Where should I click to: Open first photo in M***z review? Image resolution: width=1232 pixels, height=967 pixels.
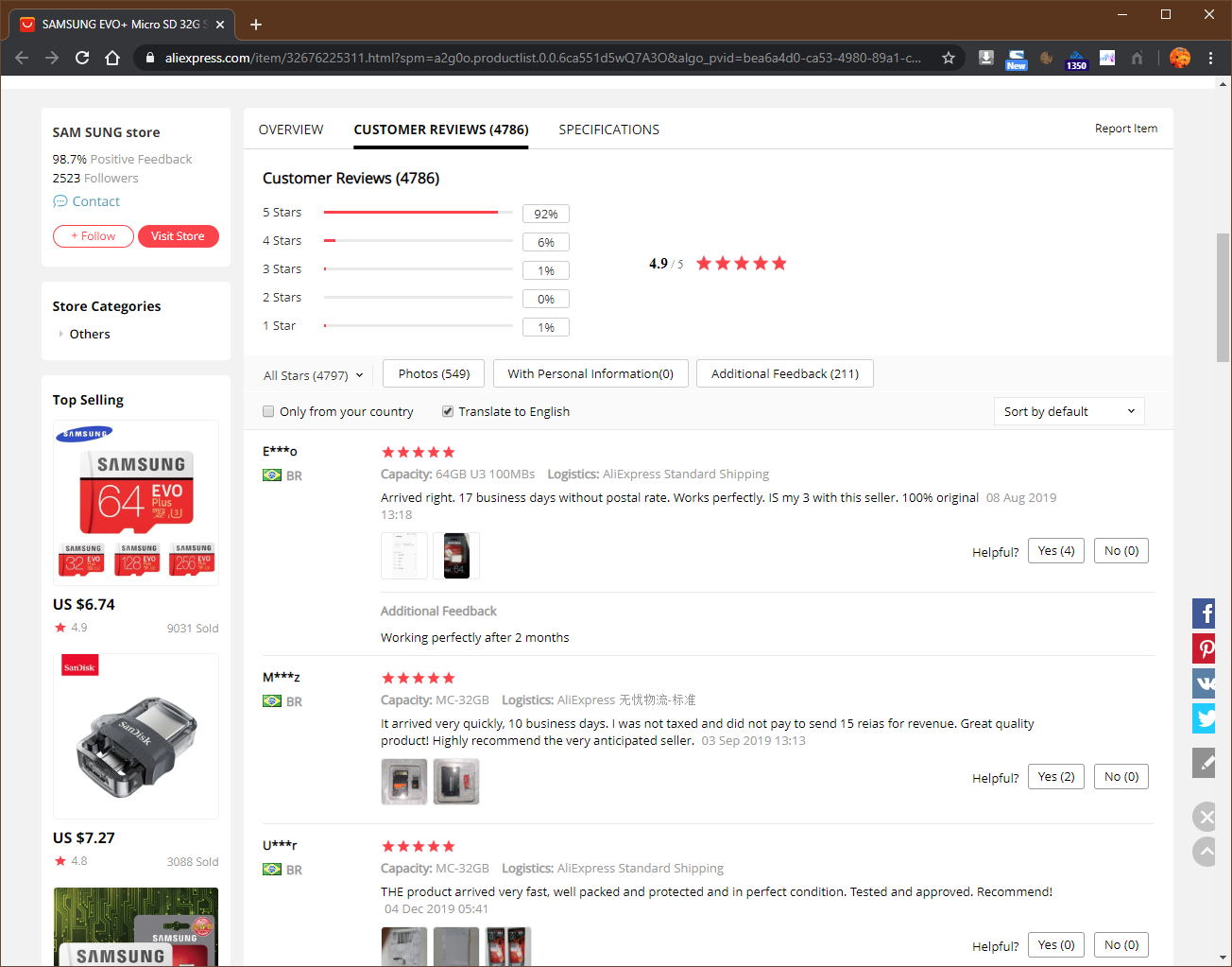coord(404,782)
